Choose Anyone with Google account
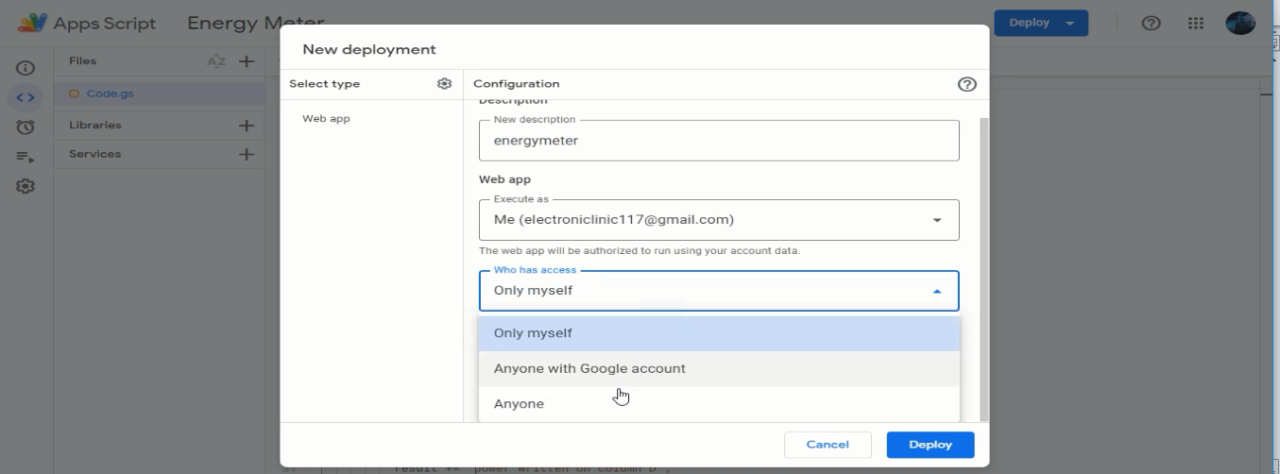Screen dimensions: 1280x474 click(x=719, y=368)
